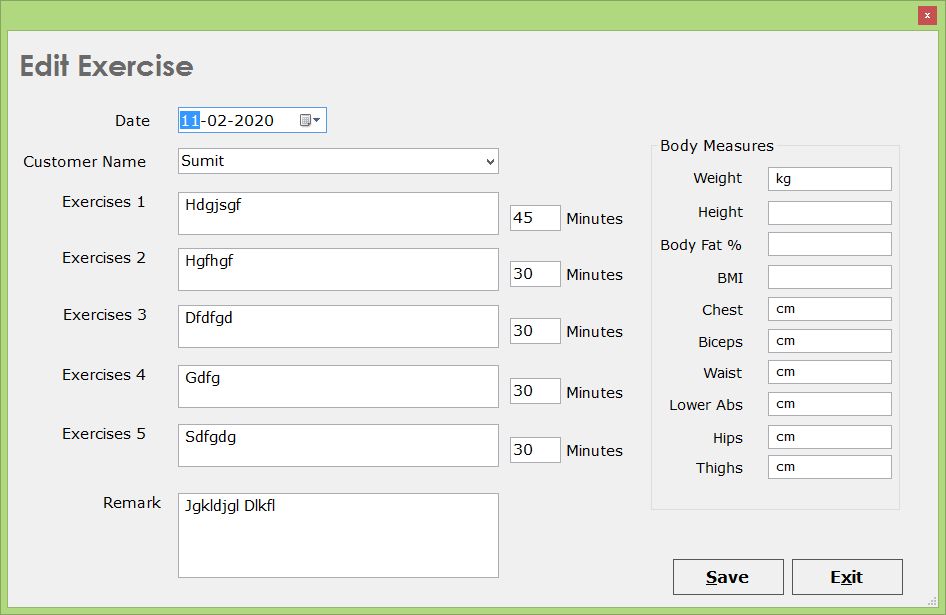
Task: Click the Exit button
Action: [847, 577]
